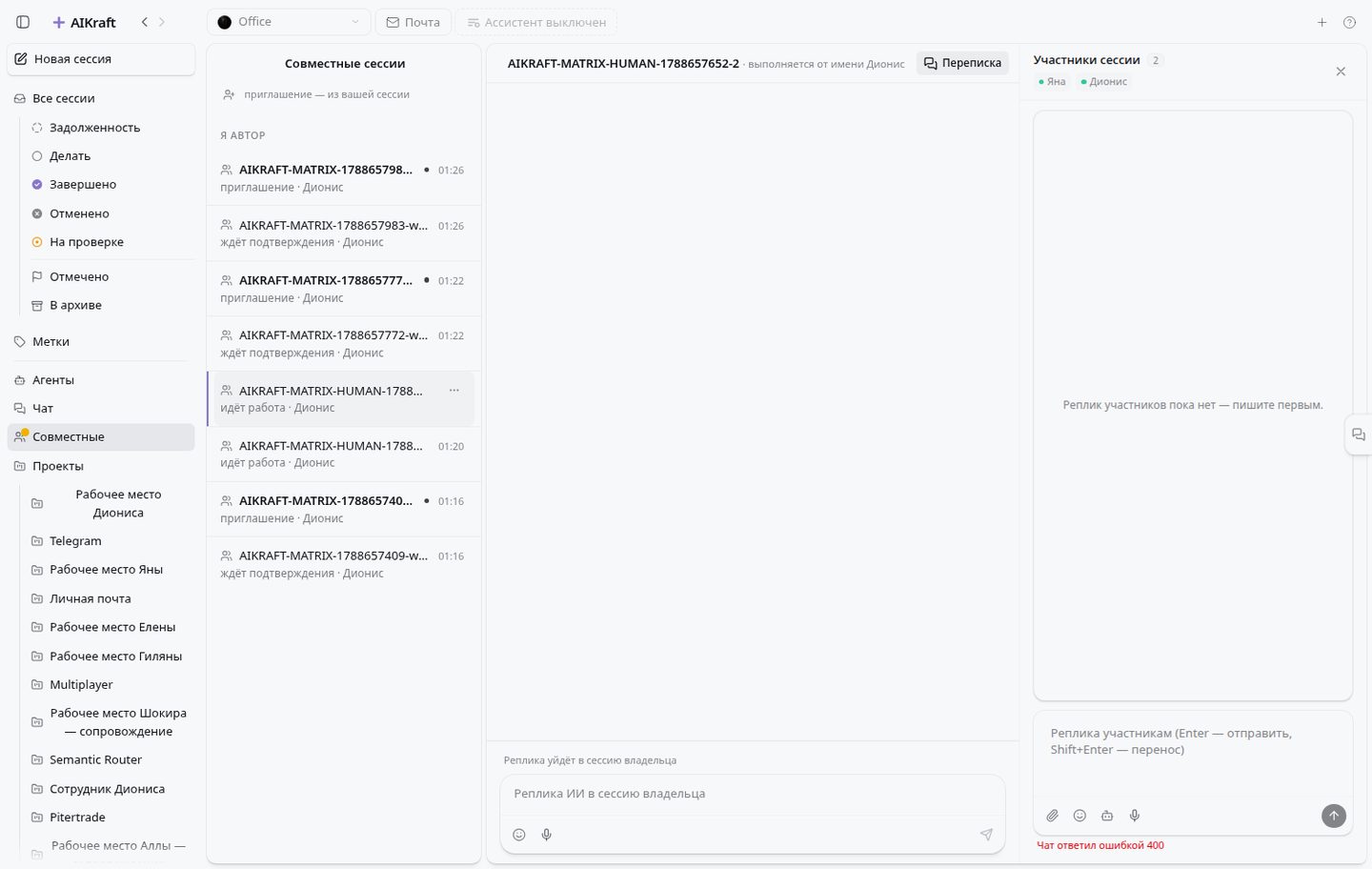Click the floating chat icon on the right edge
Image resolution: width=1372 pixels, height=869 pixels.
tap(1359, 434)
